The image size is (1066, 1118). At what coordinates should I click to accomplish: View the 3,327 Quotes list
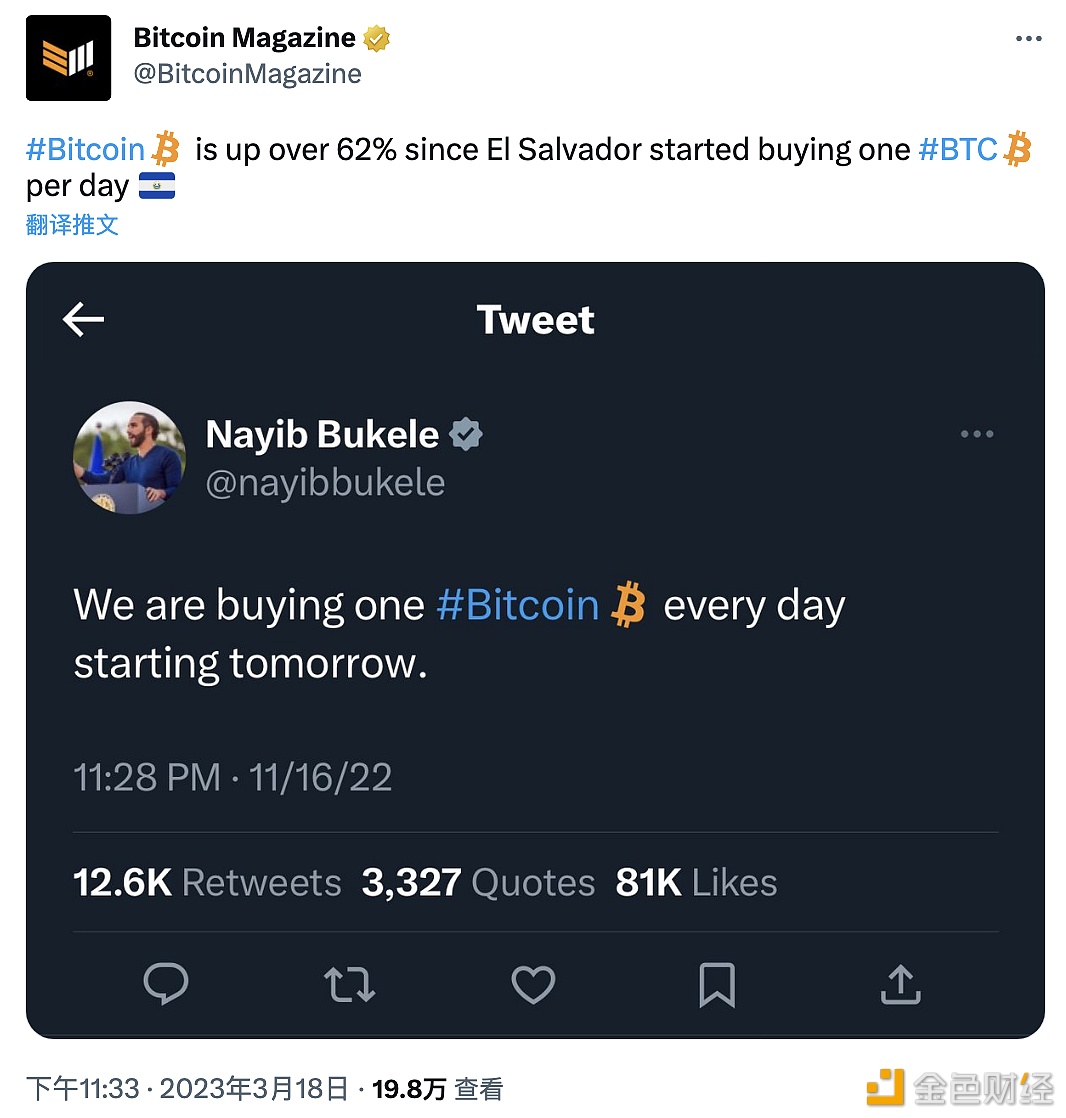pyautogui.click(x=478, y=882)
